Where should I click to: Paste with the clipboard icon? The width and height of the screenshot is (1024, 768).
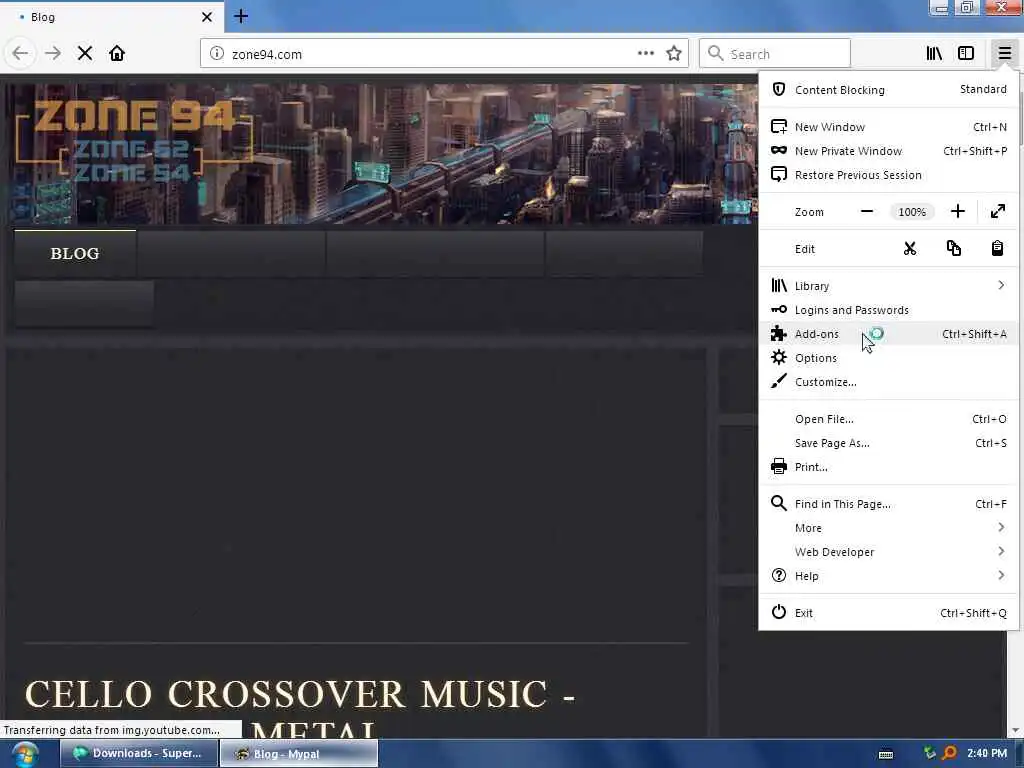point(997,249)
